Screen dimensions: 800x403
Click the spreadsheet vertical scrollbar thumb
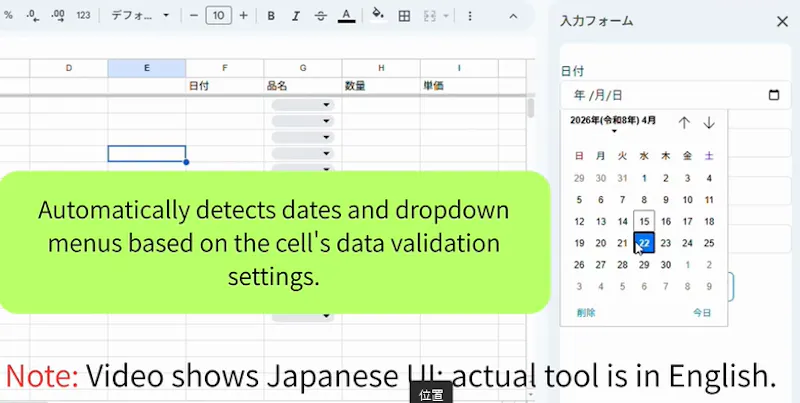[531, 108]
